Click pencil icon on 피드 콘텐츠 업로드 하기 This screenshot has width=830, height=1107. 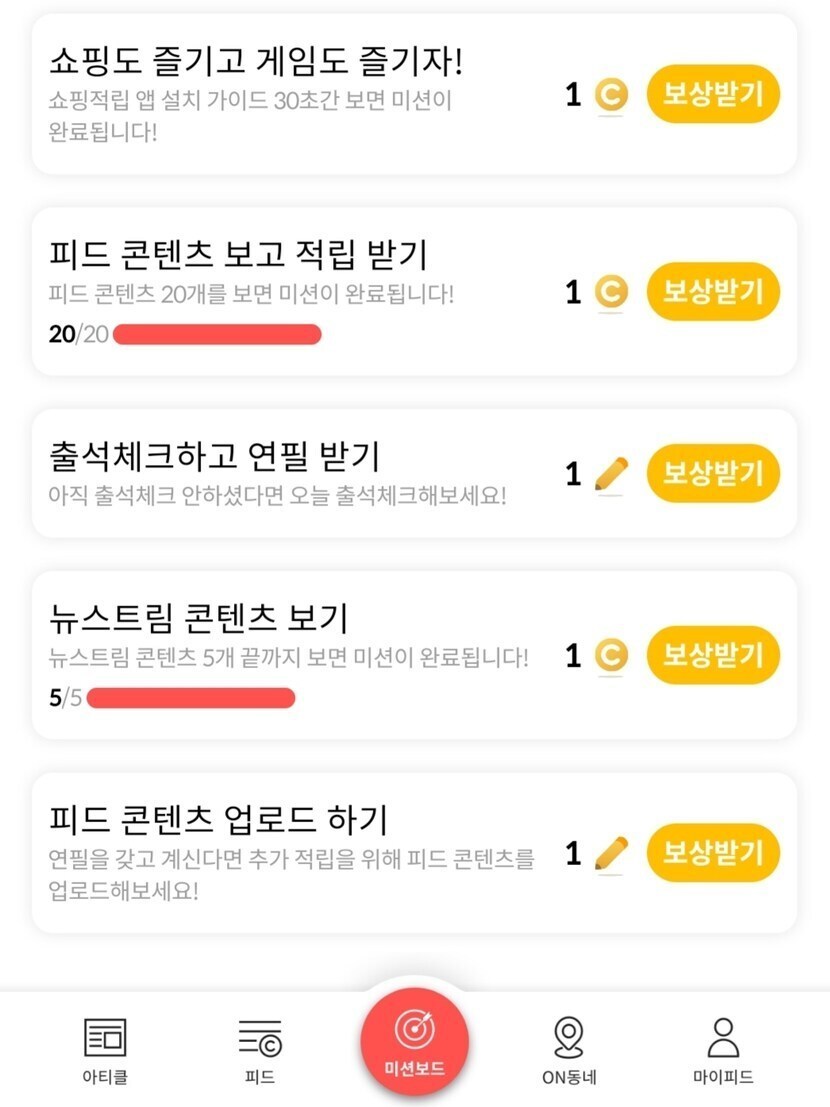coord(610,854)
